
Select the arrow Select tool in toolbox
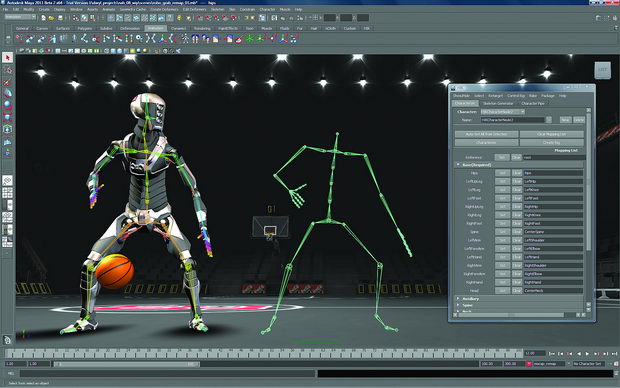[x=8, y=58]
